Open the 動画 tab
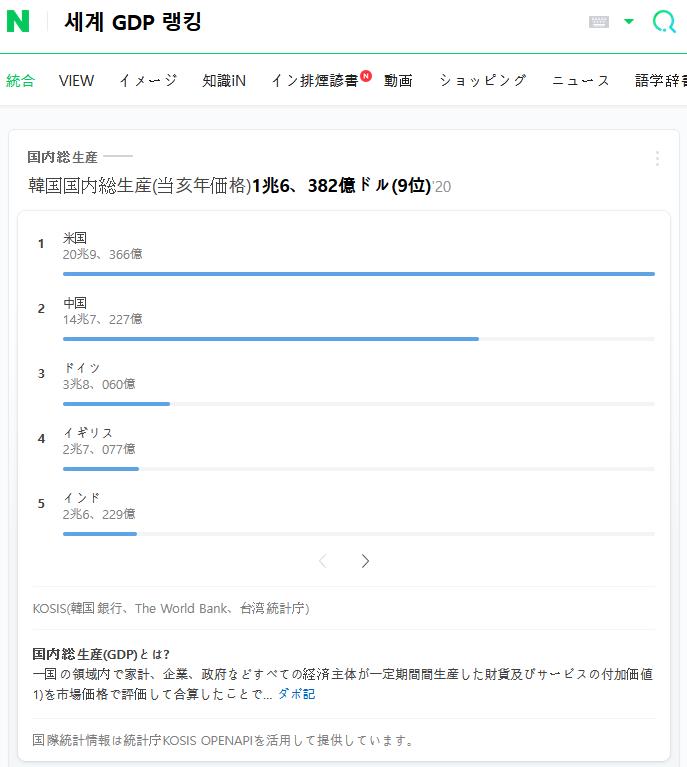Screen dimensions: 687x767 point(398,80)
